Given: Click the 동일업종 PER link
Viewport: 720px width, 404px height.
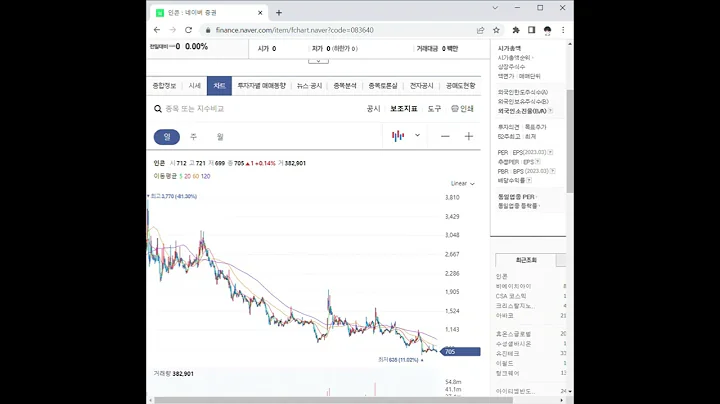Looking at the screenshot, I should pyautogui.click(x=517, y=197).
